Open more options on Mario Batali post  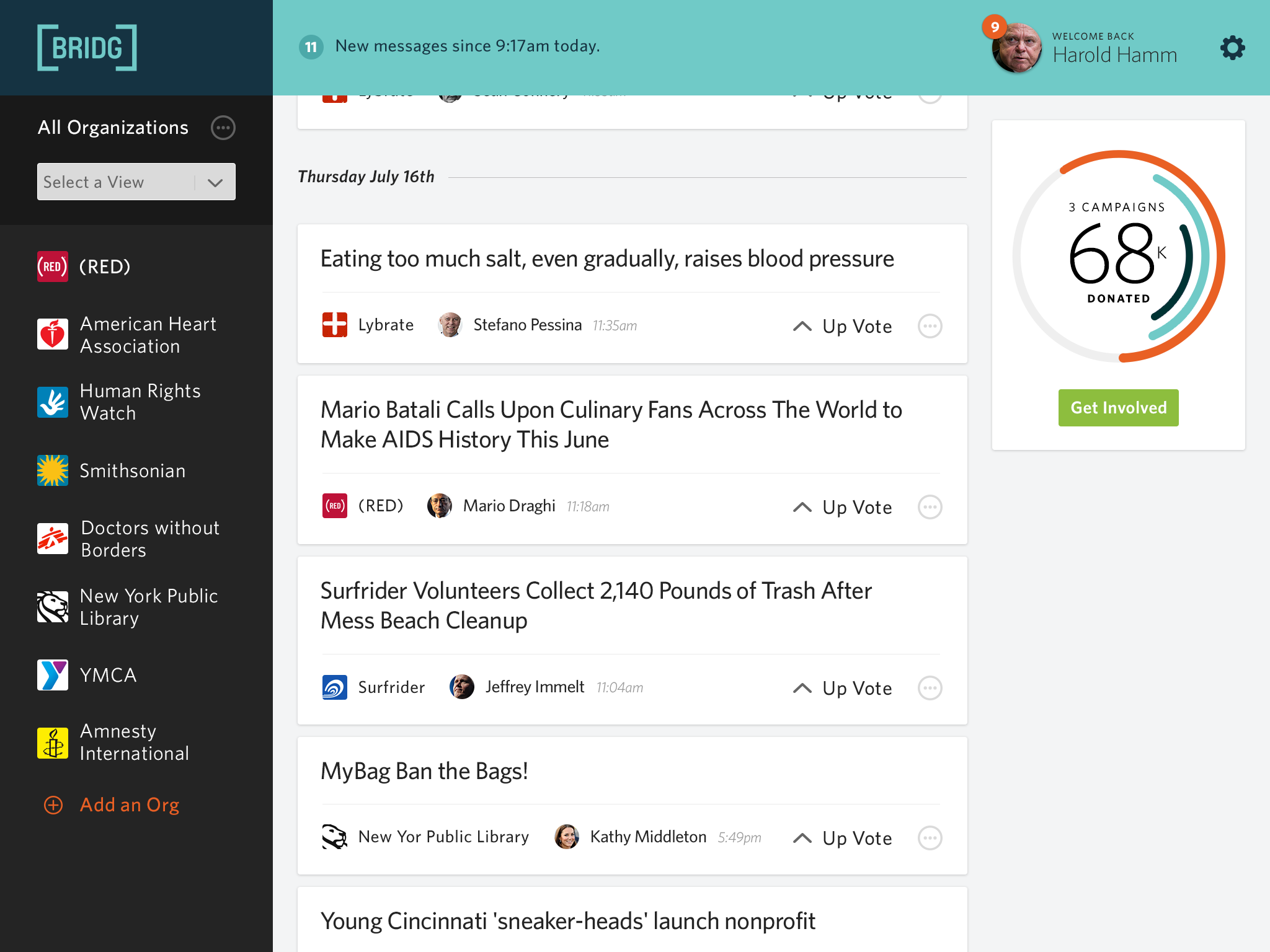click(x=930, y=507)
